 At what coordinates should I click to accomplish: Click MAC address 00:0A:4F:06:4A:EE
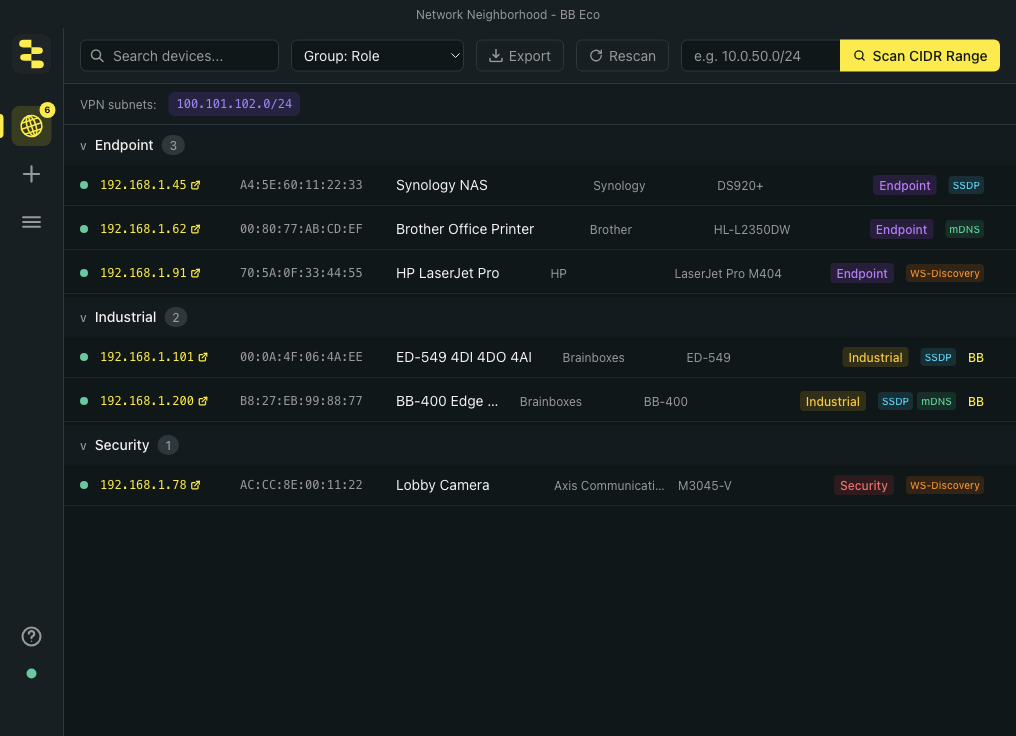301,357
